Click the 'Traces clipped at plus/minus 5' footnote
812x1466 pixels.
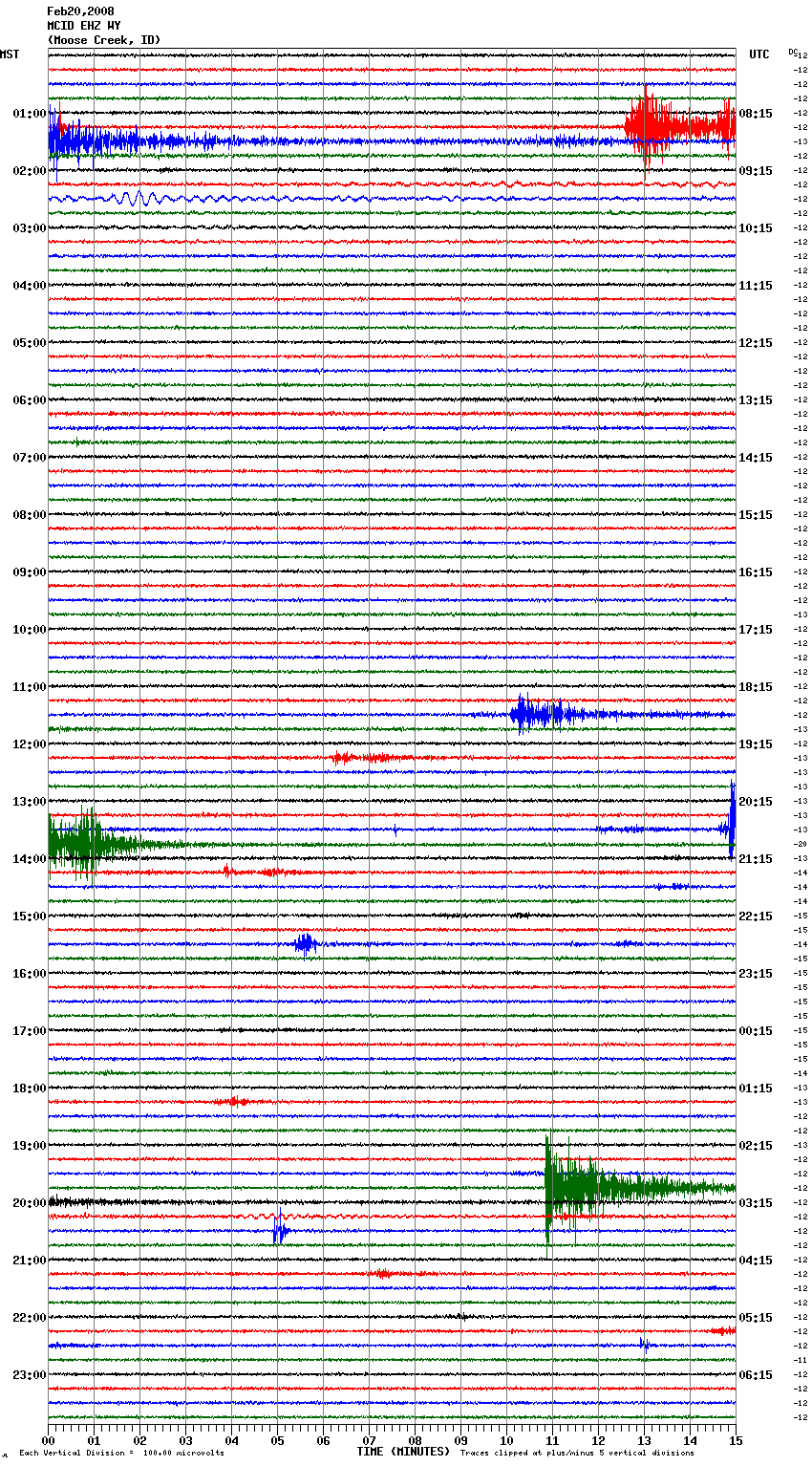coord(577,1453)
